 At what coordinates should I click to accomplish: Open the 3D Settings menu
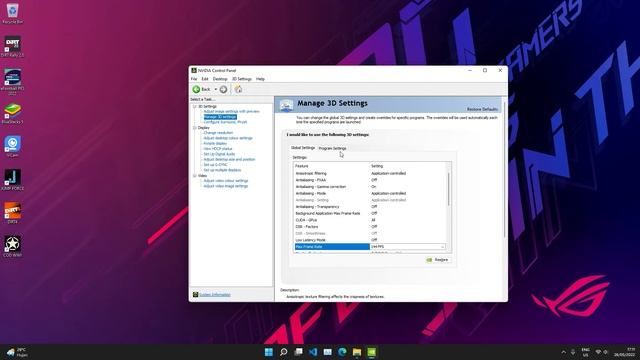242,79
